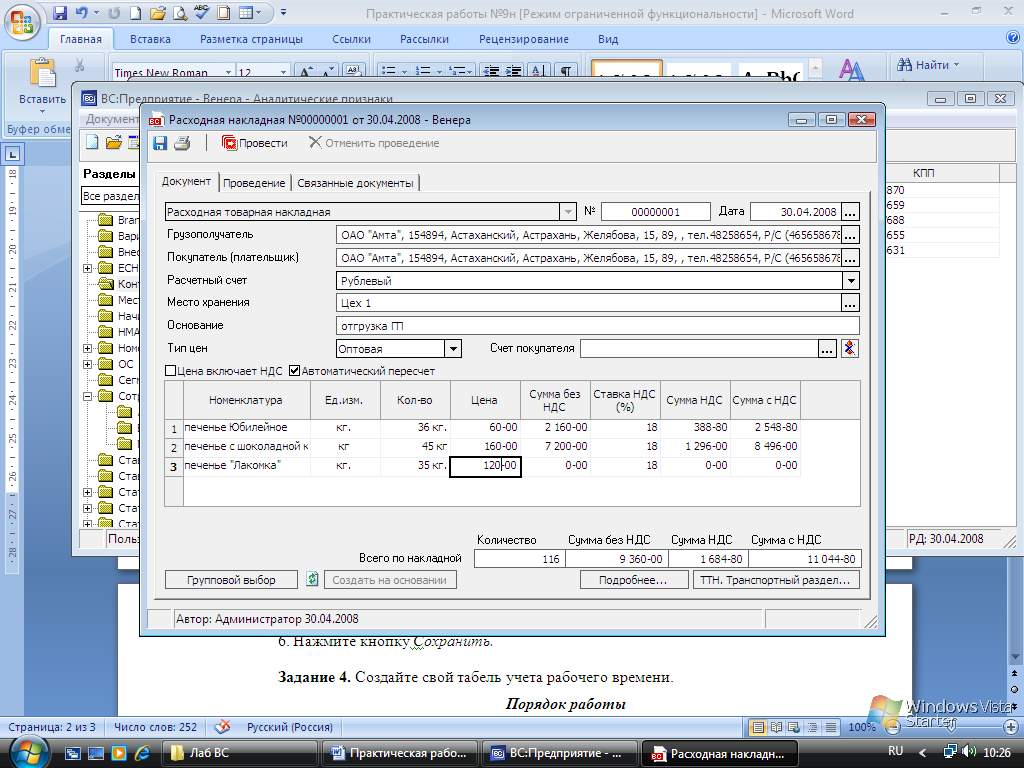Viewport: 1024px width, 768px height.
Task: Open Windows Media Player quick launch icon
Action: (119, 753)
